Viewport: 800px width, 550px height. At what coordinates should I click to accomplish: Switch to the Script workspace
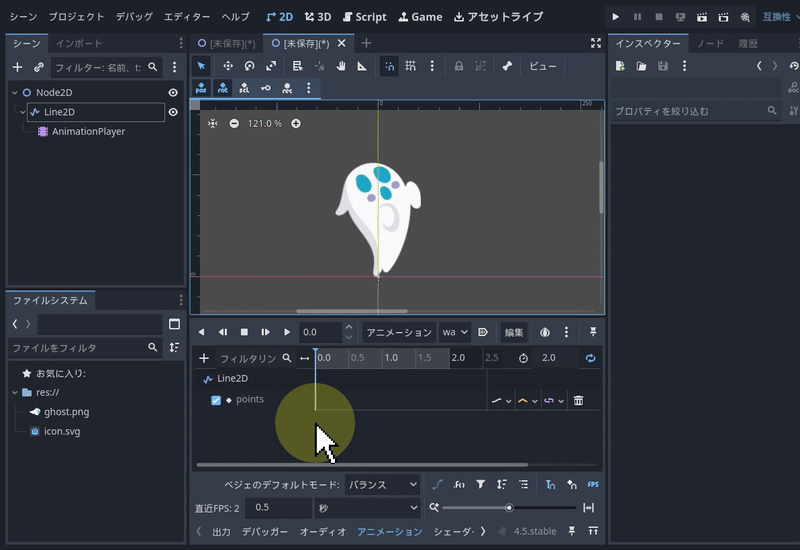[x=365, y=17]
